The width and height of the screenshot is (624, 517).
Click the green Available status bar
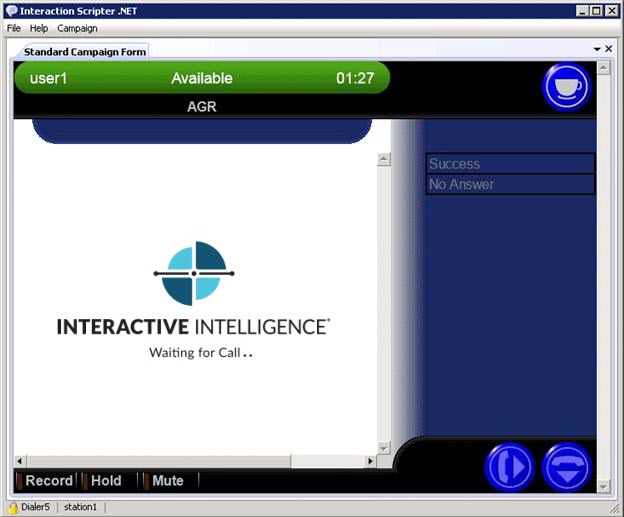click(x=201, y=78)
